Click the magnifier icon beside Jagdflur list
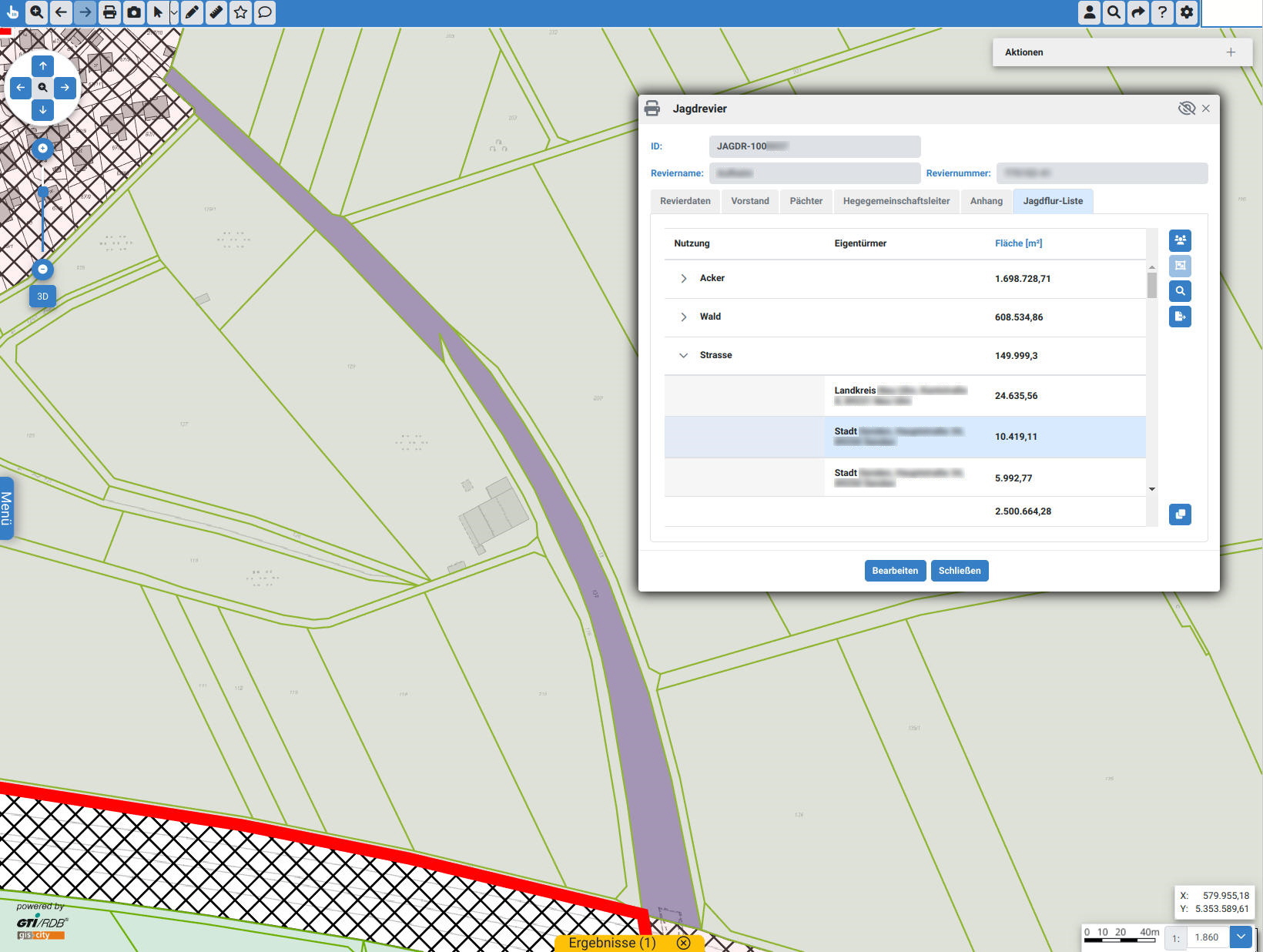Viewport: 1263px width, 952px height. point(1180,291)
